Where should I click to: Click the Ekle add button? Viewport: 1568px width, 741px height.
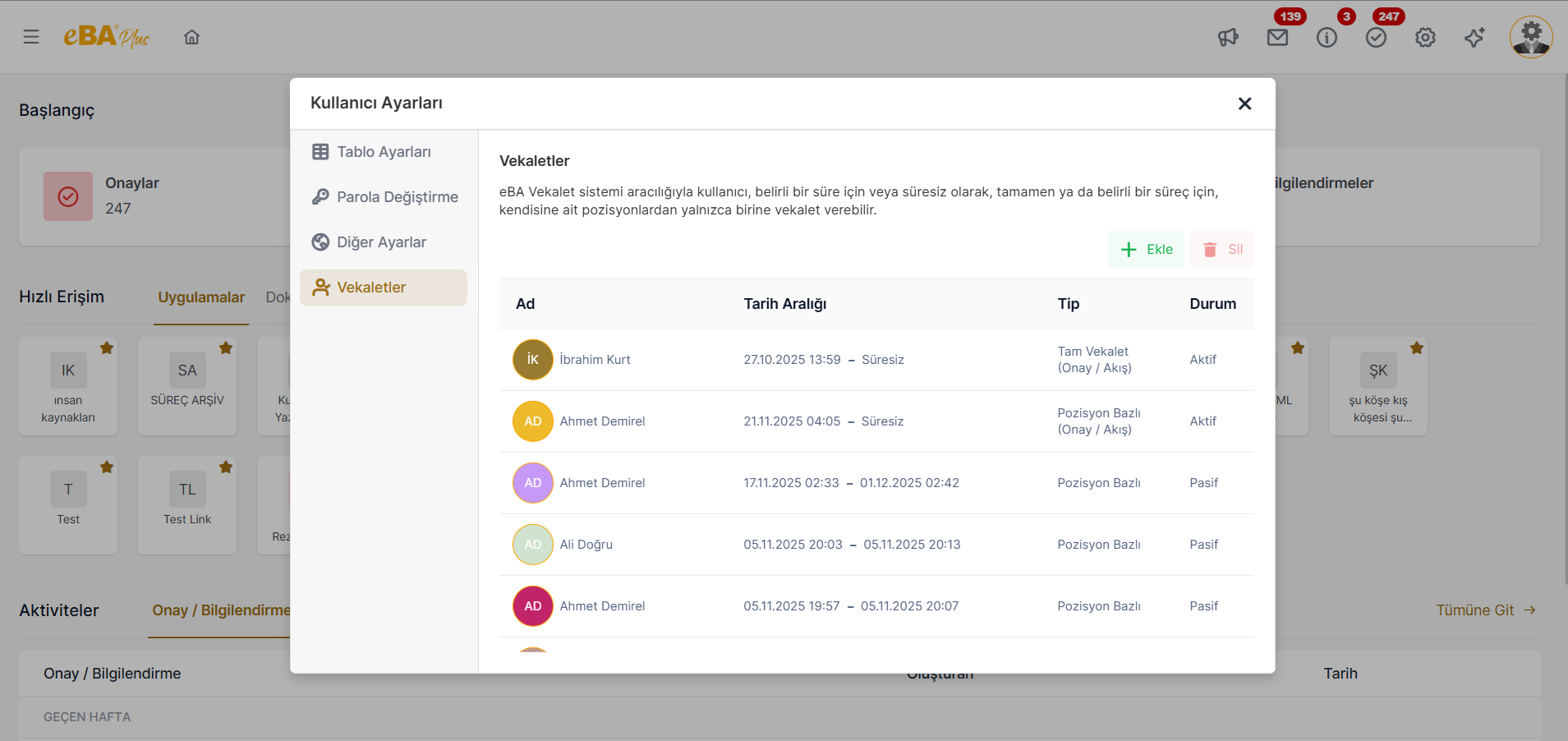1146,249
